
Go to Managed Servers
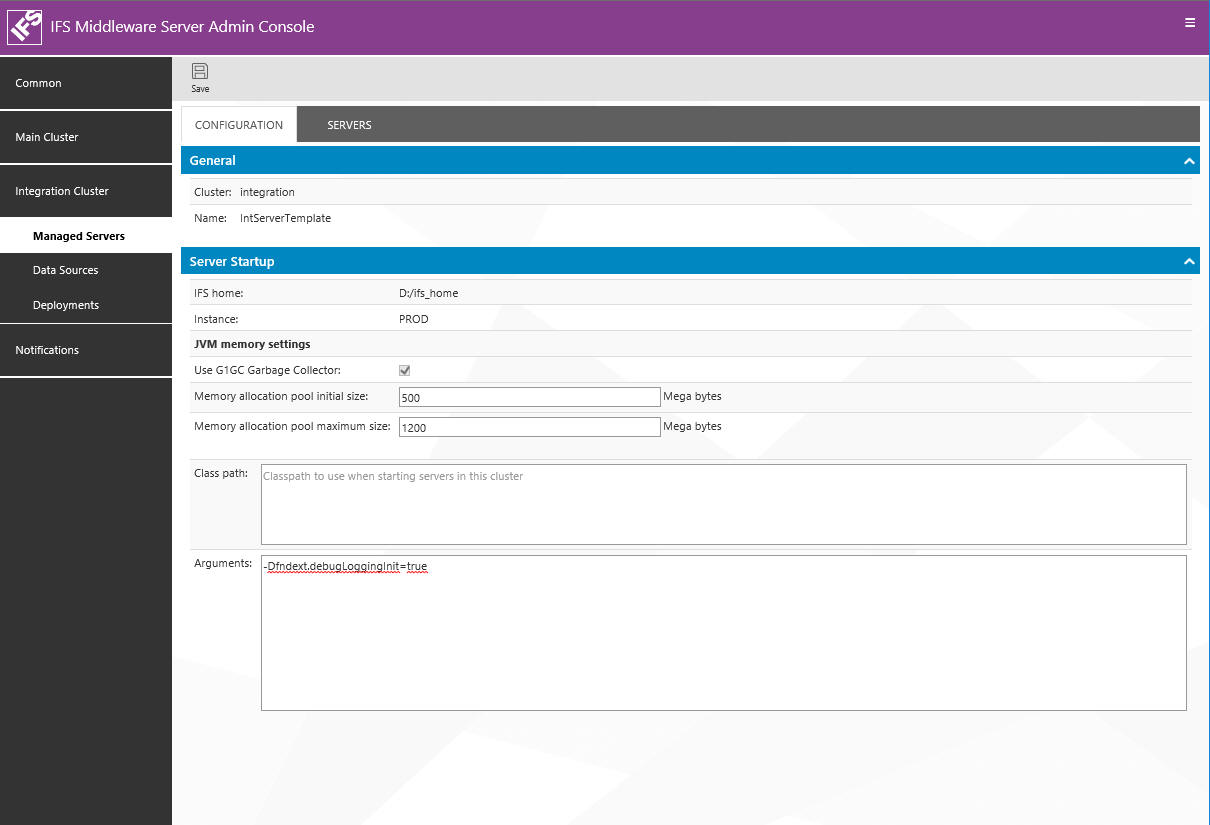coord(86,236)
